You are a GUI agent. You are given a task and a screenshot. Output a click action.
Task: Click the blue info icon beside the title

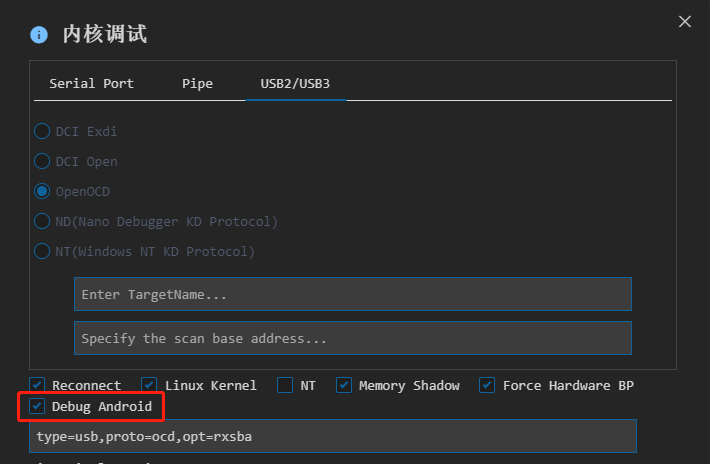(39, 35)
